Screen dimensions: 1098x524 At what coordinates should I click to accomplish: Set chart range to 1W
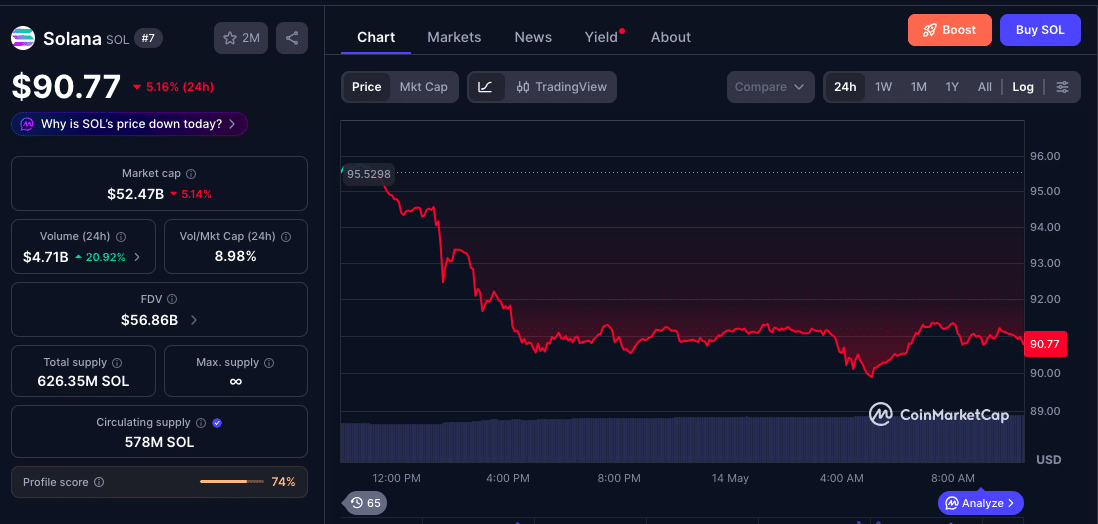point(884,87)
